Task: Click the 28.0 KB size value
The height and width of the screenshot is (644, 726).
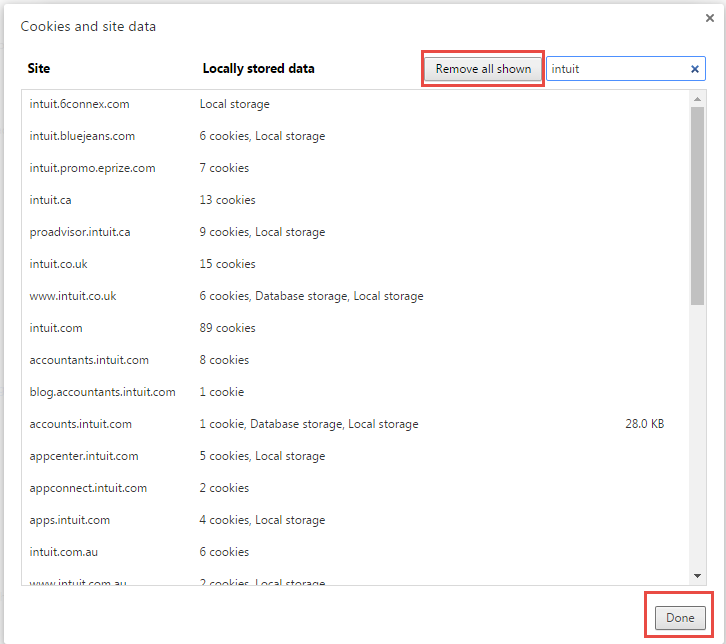Action: point(645,424)
